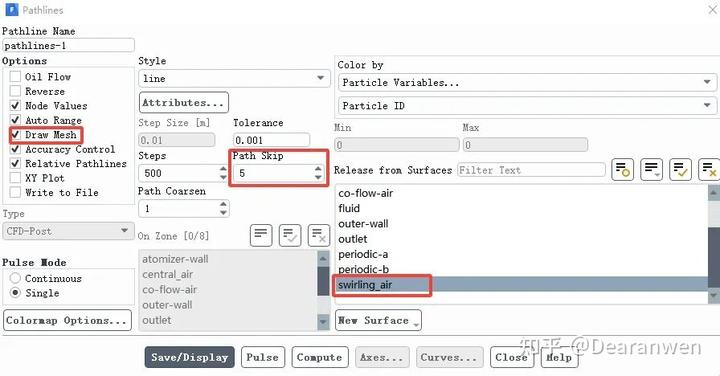Uncheck Node Values option
This screenshot has width=720, height=376.
point(15,106)
